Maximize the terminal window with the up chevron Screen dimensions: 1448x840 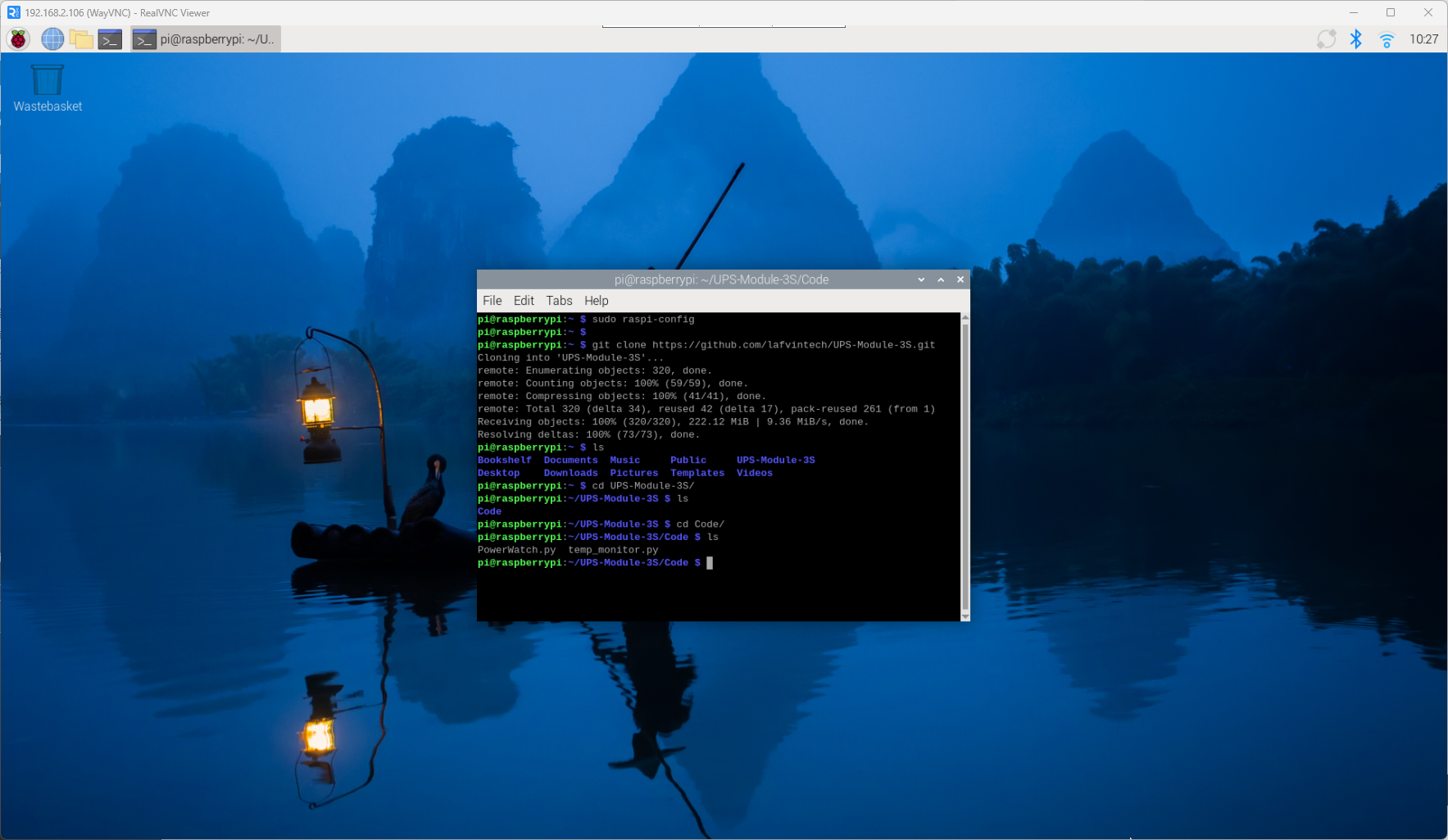(941, 279)
